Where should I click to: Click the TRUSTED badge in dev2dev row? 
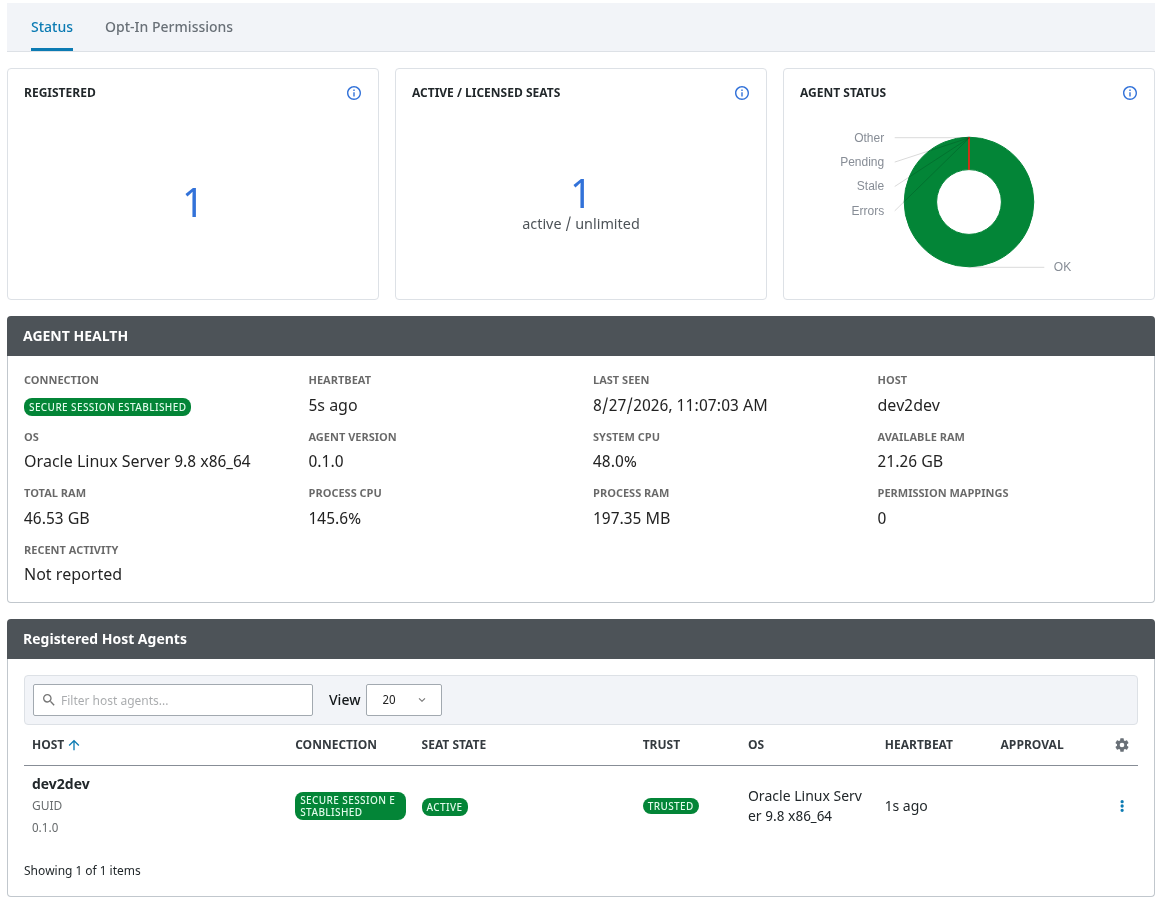[671, 806]
